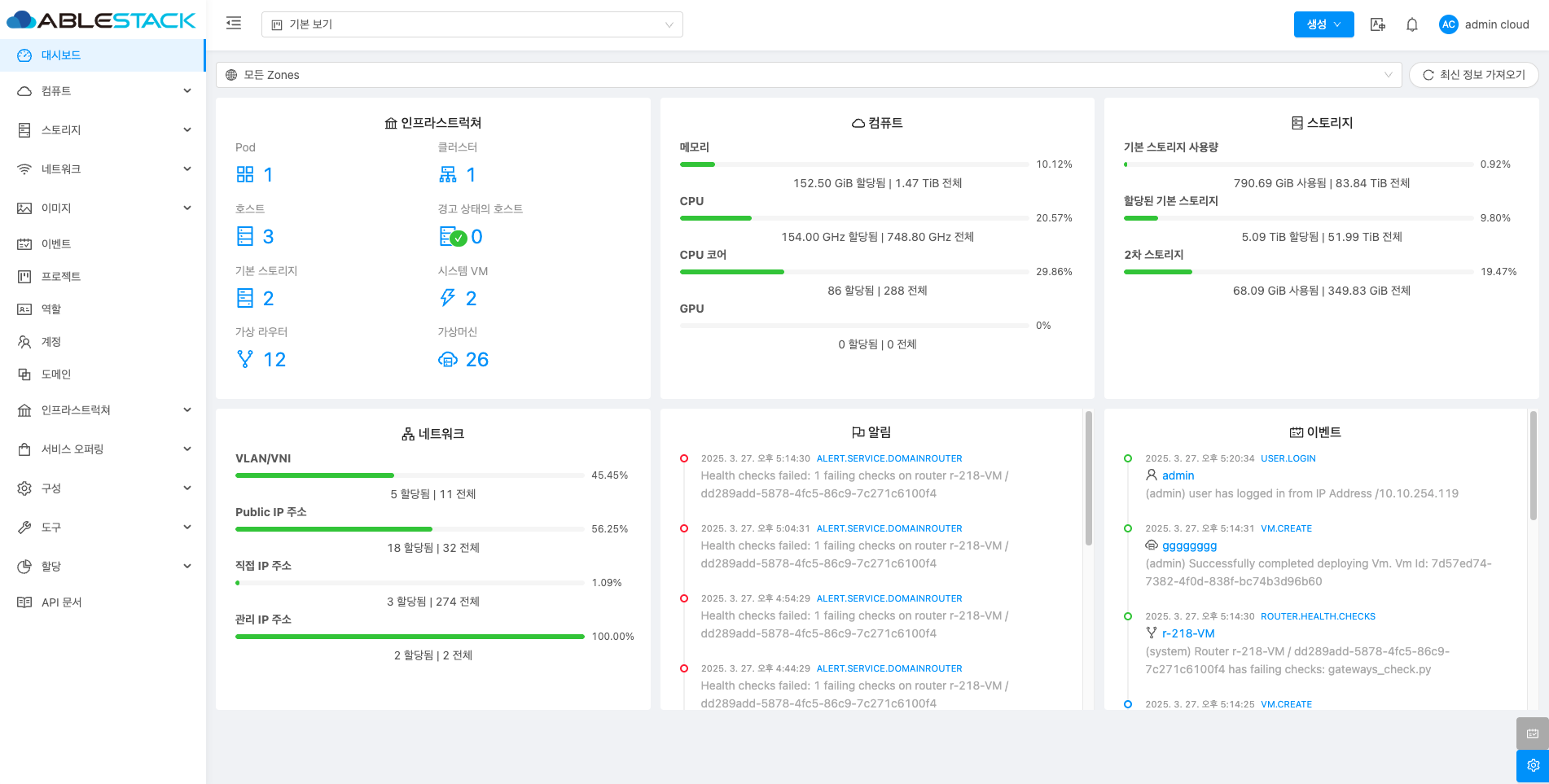This screenshot has width=1549, height=784.
Task: Go to 프로젝트 in the sidebar
Action: tap(61, 277)
